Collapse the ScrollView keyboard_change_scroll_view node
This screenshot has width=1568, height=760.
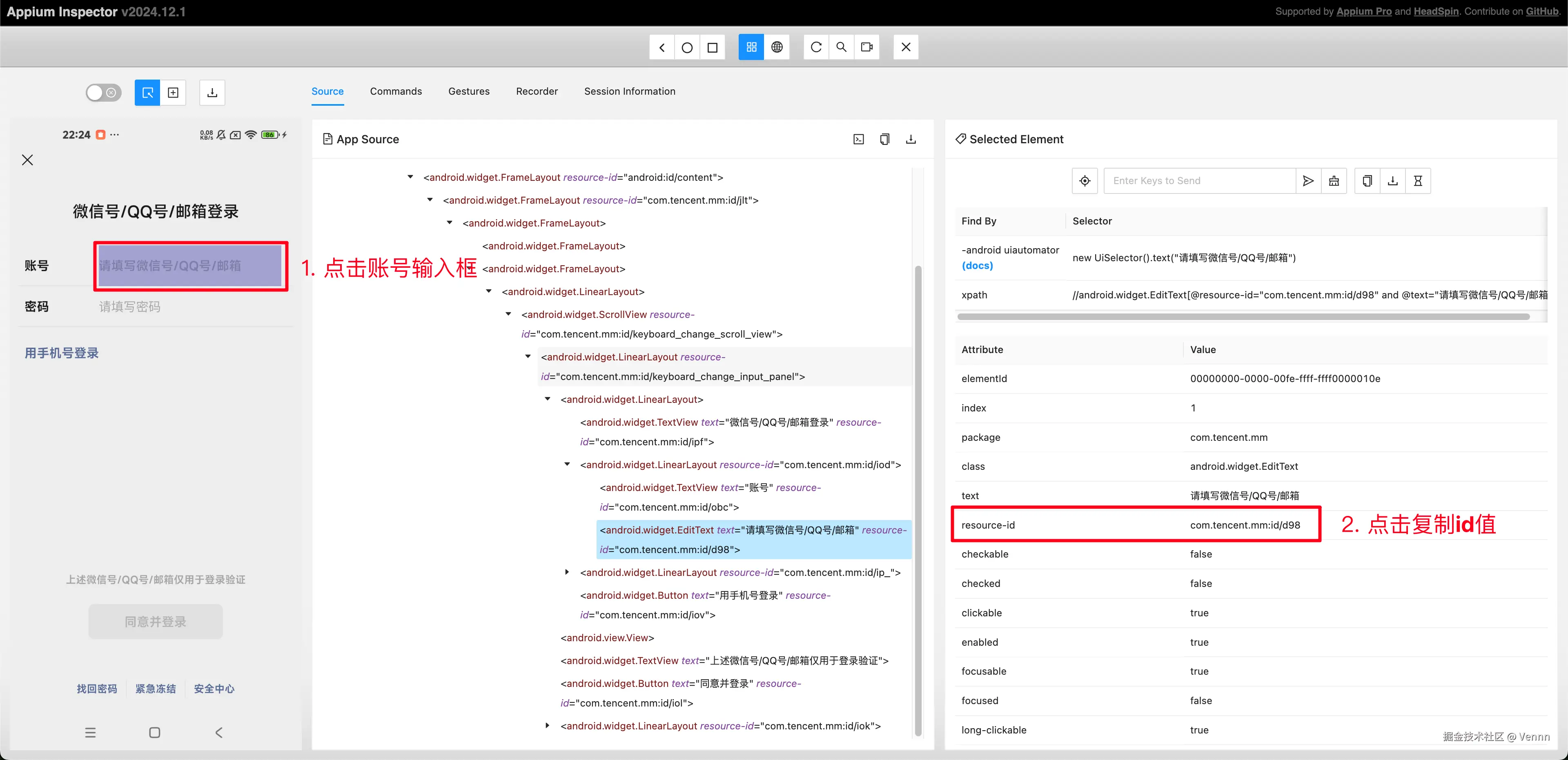(508, 314)
